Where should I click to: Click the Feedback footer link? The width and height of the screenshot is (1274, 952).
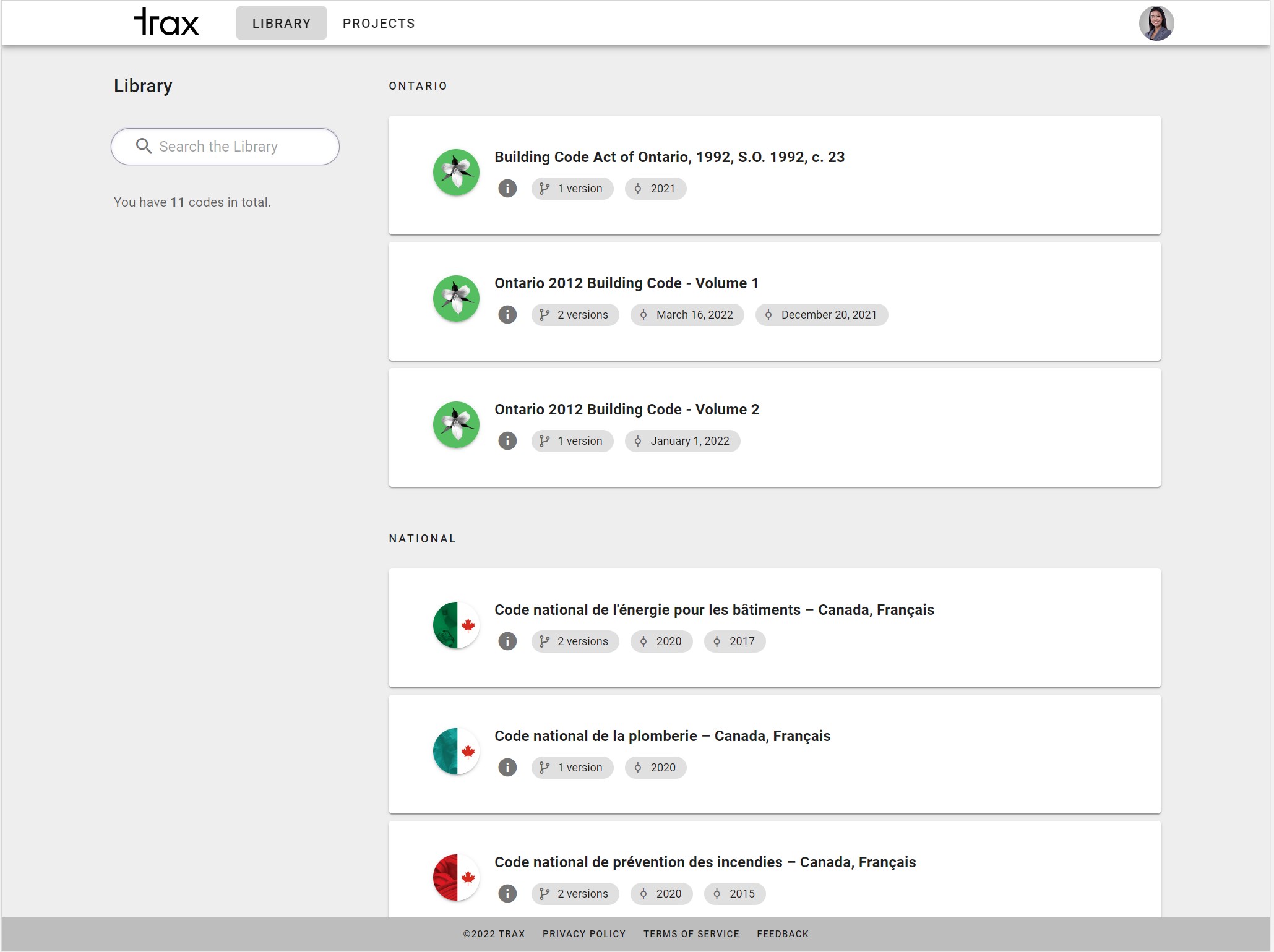[782, 934]
